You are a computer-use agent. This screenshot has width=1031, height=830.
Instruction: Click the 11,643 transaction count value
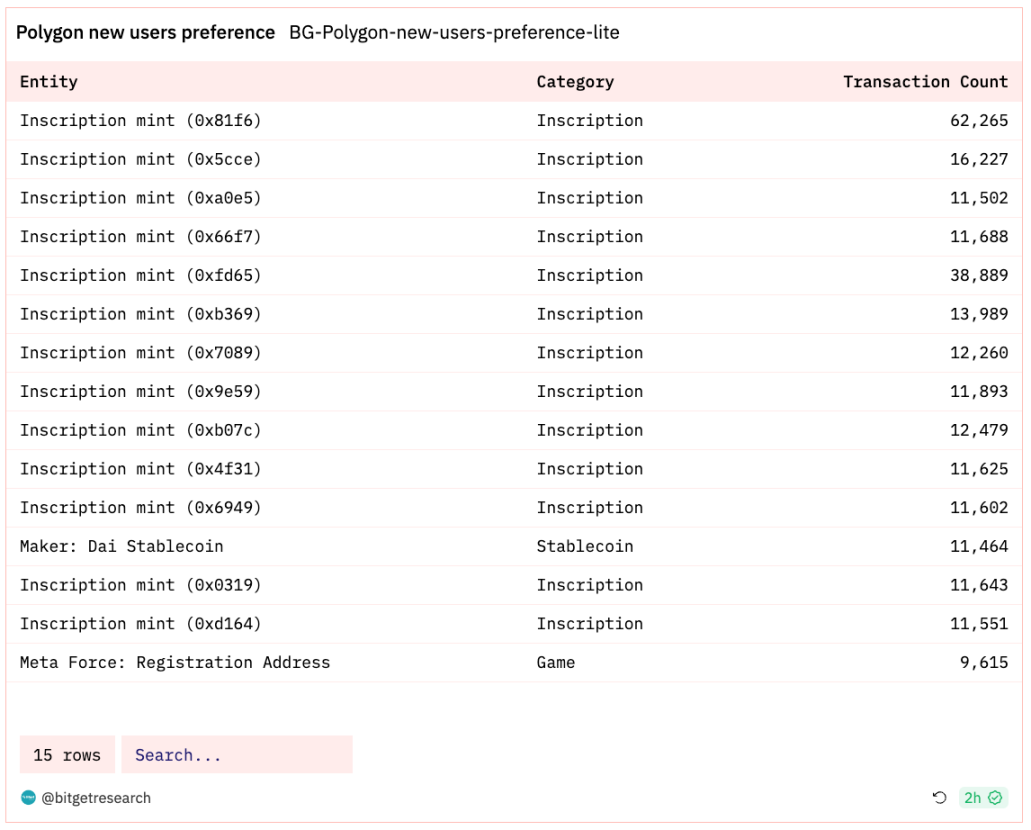click(x=978, y=585)
